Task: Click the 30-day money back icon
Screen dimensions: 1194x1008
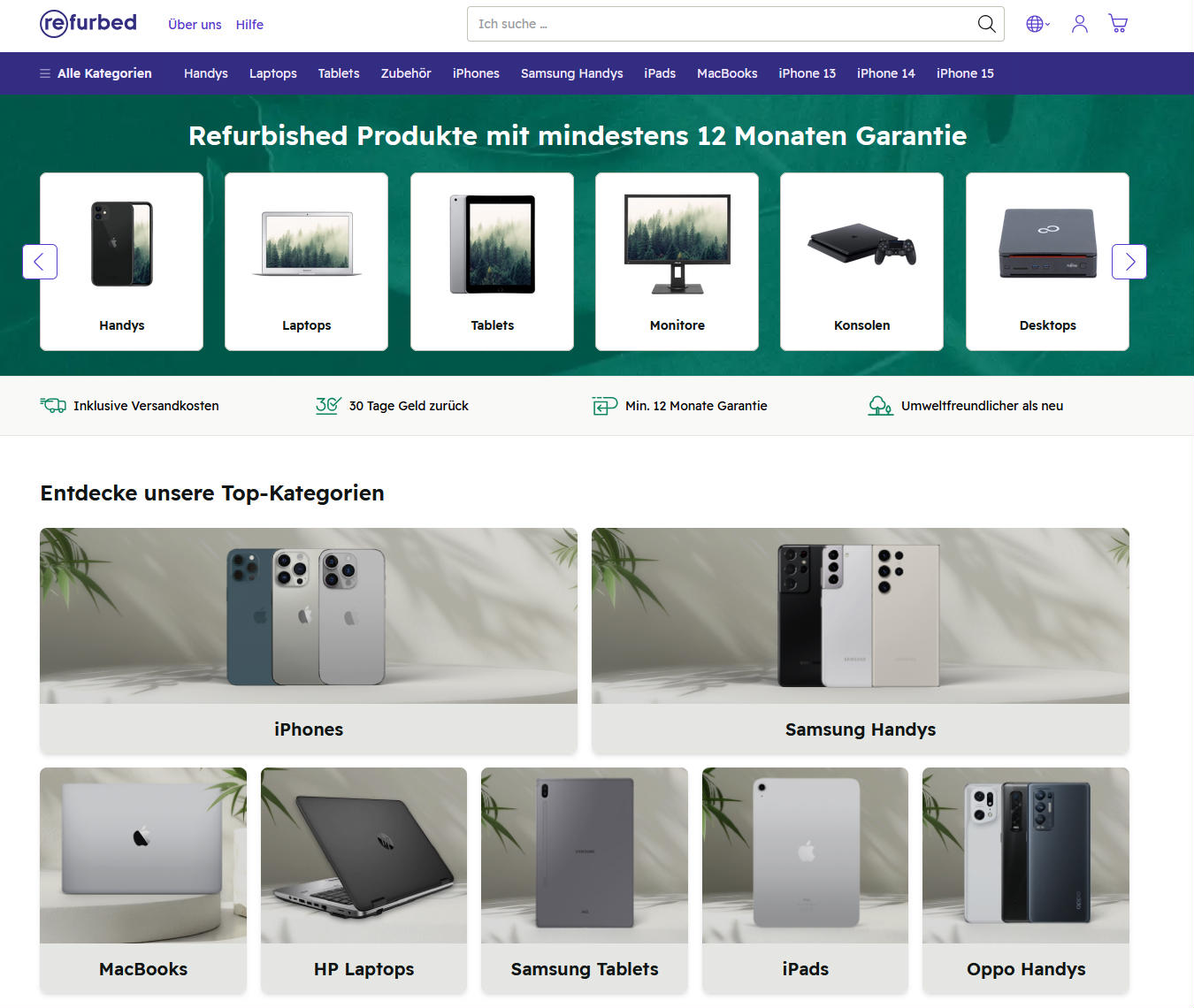Action: (328, 405)
